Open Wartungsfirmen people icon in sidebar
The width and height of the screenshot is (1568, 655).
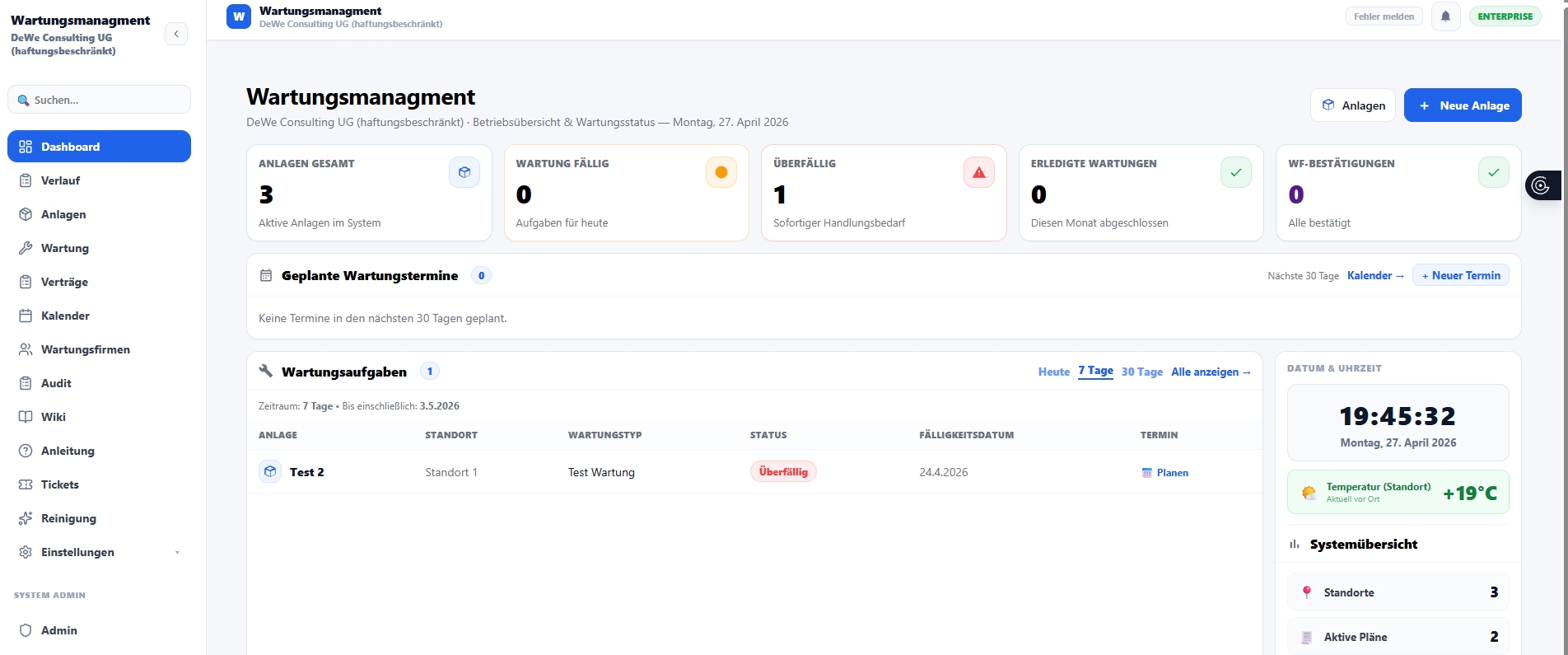coord(26,349)
